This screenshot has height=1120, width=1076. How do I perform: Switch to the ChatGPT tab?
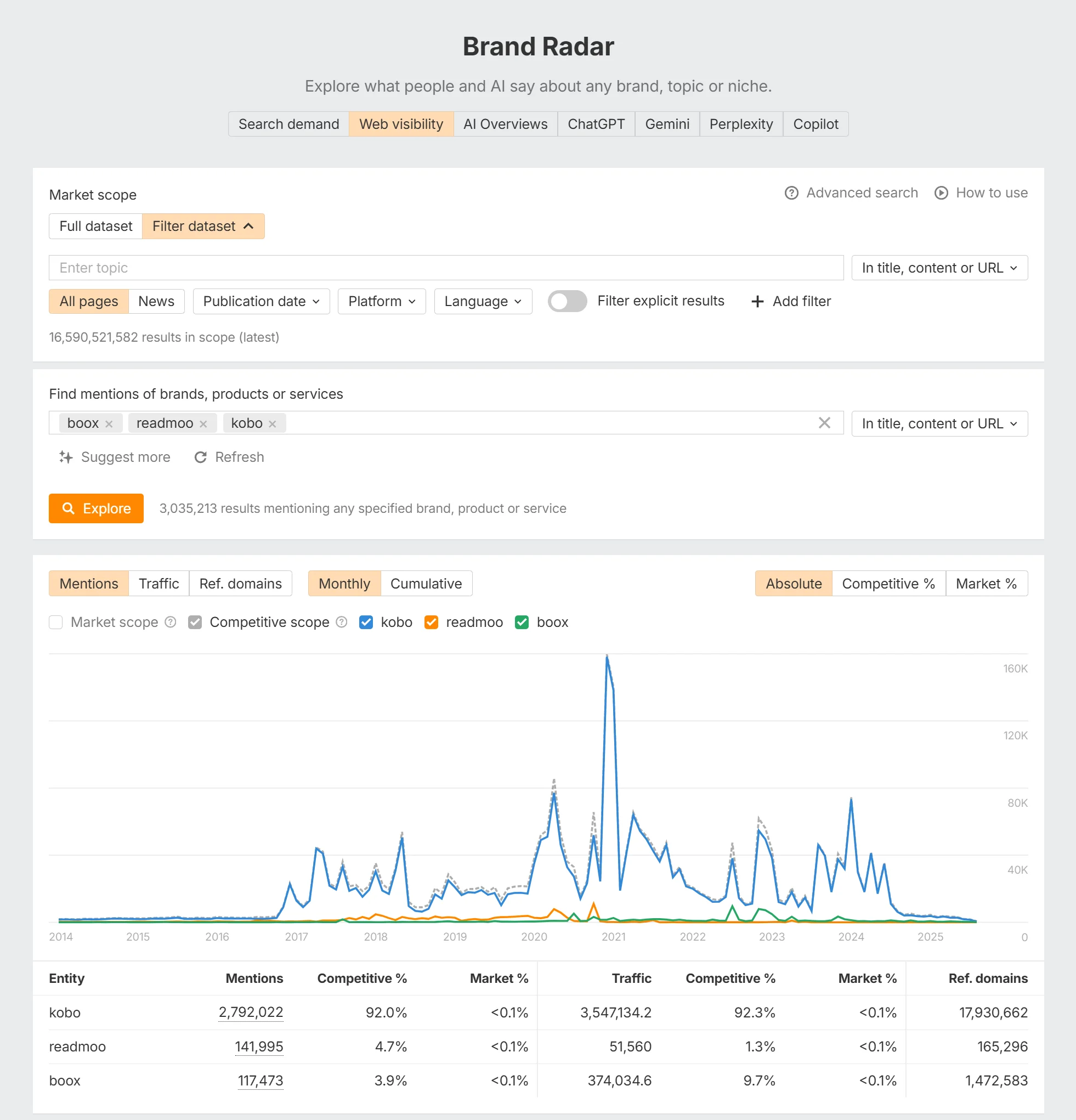596,124
